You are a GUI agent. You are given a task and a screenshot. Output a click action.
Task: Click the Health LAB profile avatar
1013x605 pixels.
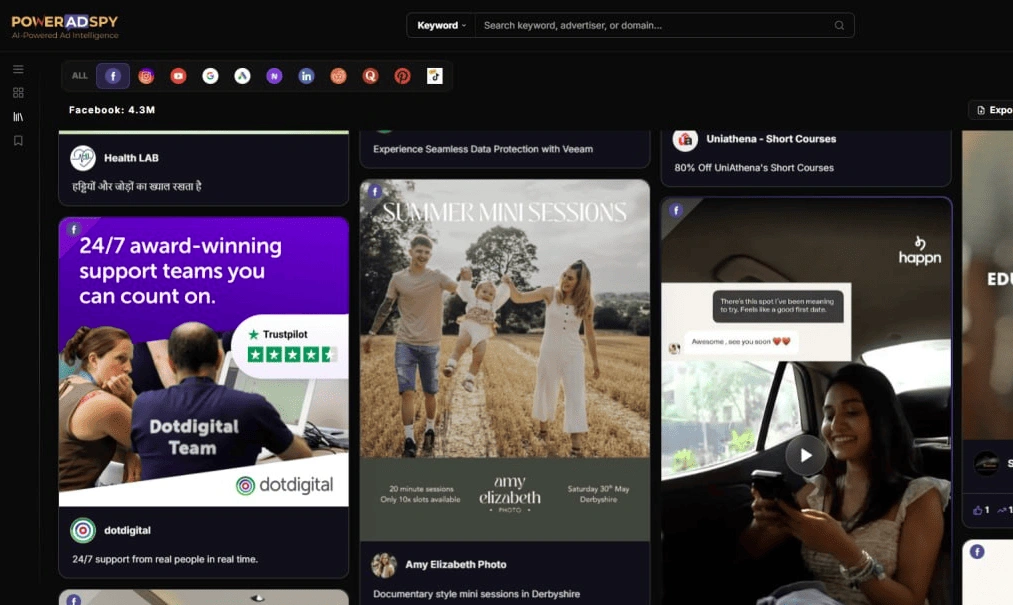[83, 158]
